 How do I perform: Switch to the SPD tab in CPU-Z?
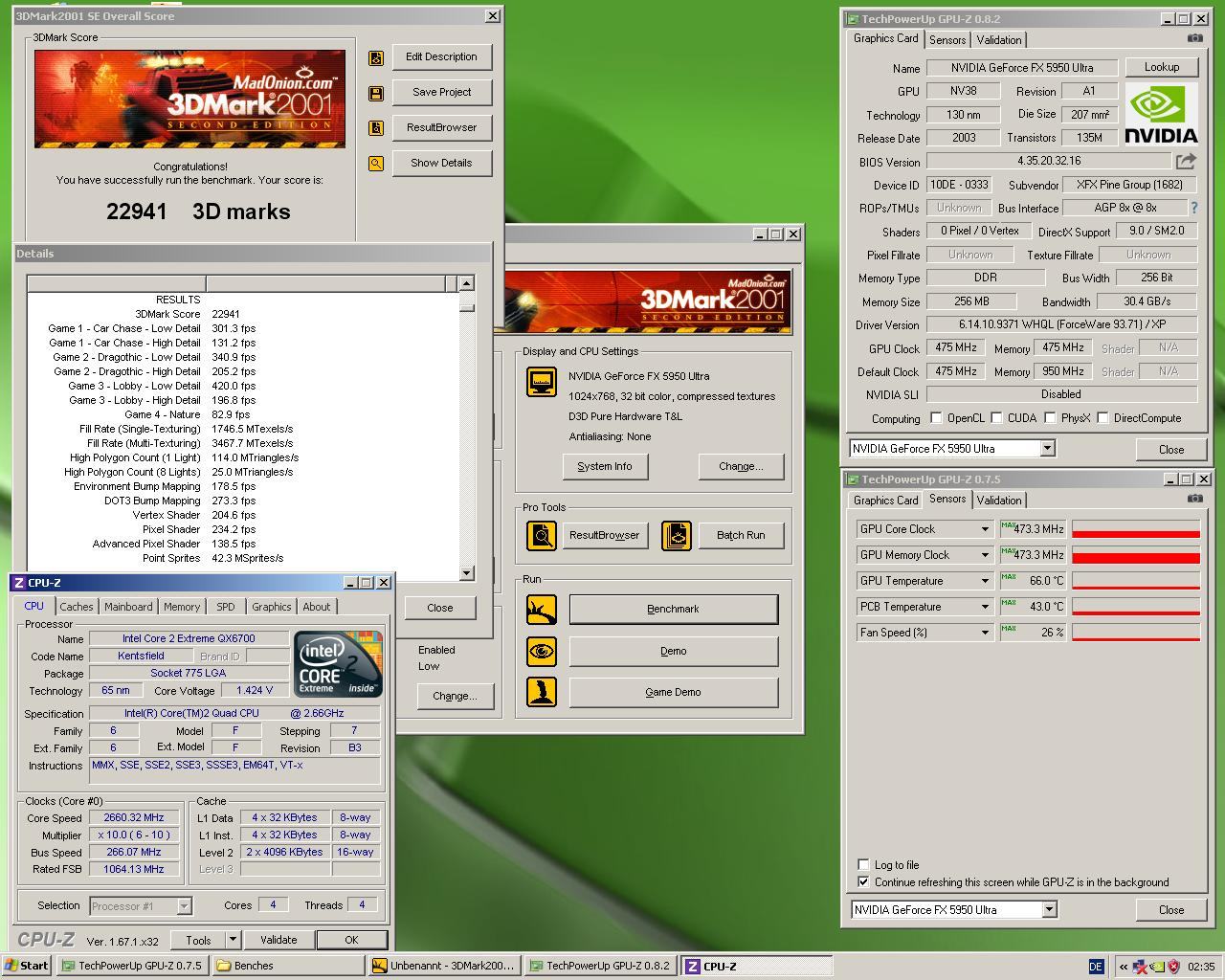226,607
